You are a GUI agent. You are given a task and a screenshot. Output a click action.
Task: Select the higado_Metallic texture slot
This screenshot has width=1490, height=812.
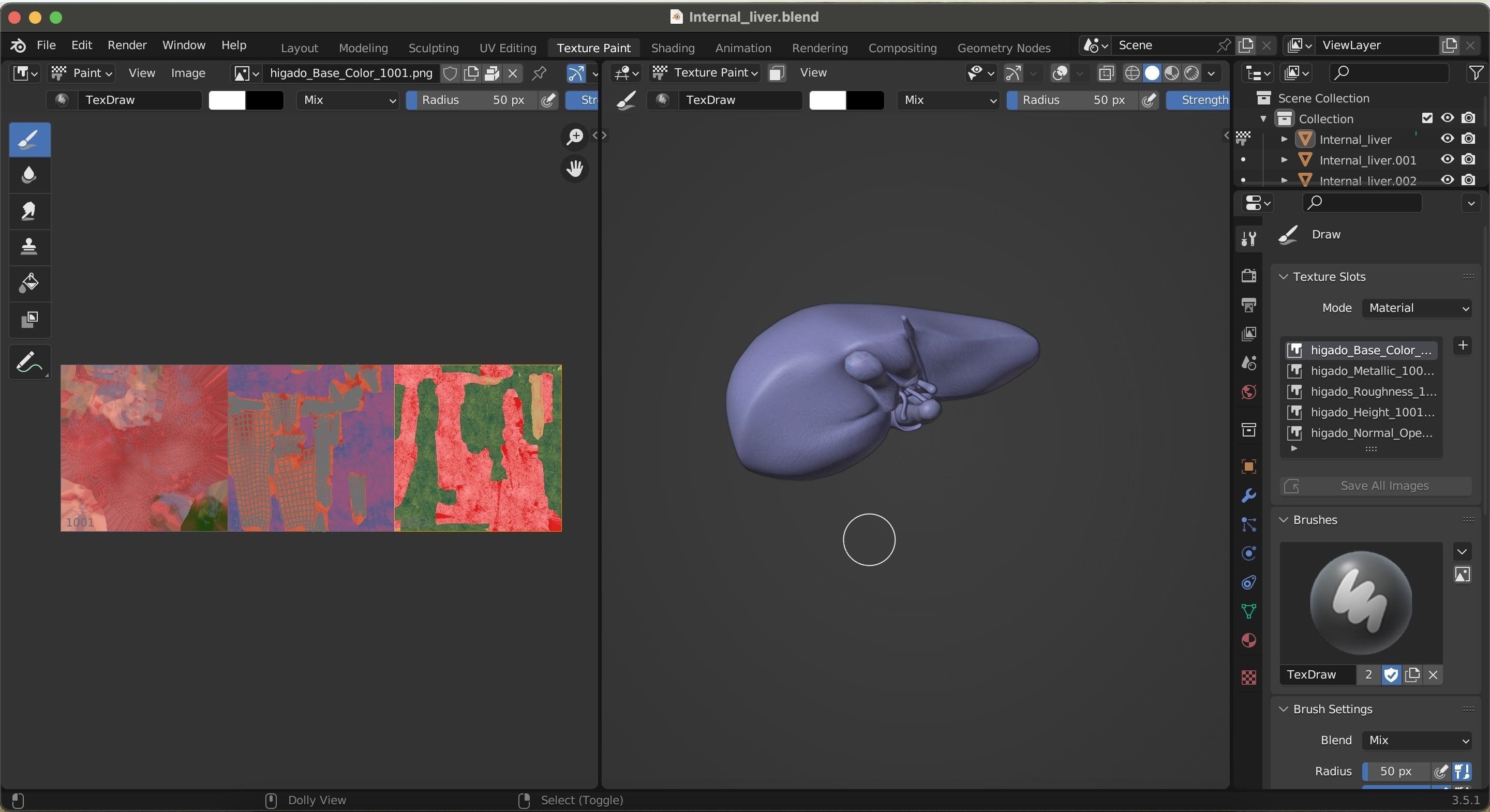pos(1362,371)
